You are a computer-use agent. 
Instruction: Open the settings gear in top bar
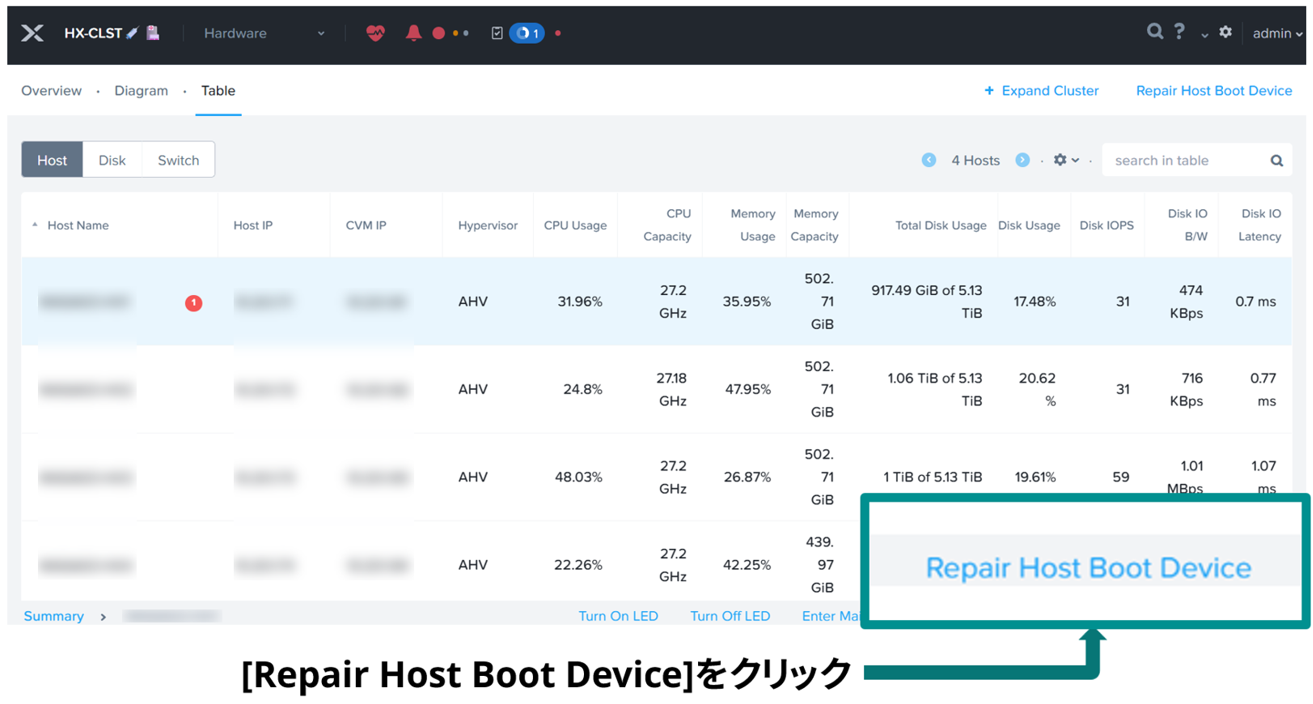click(x=1225, y=33)
